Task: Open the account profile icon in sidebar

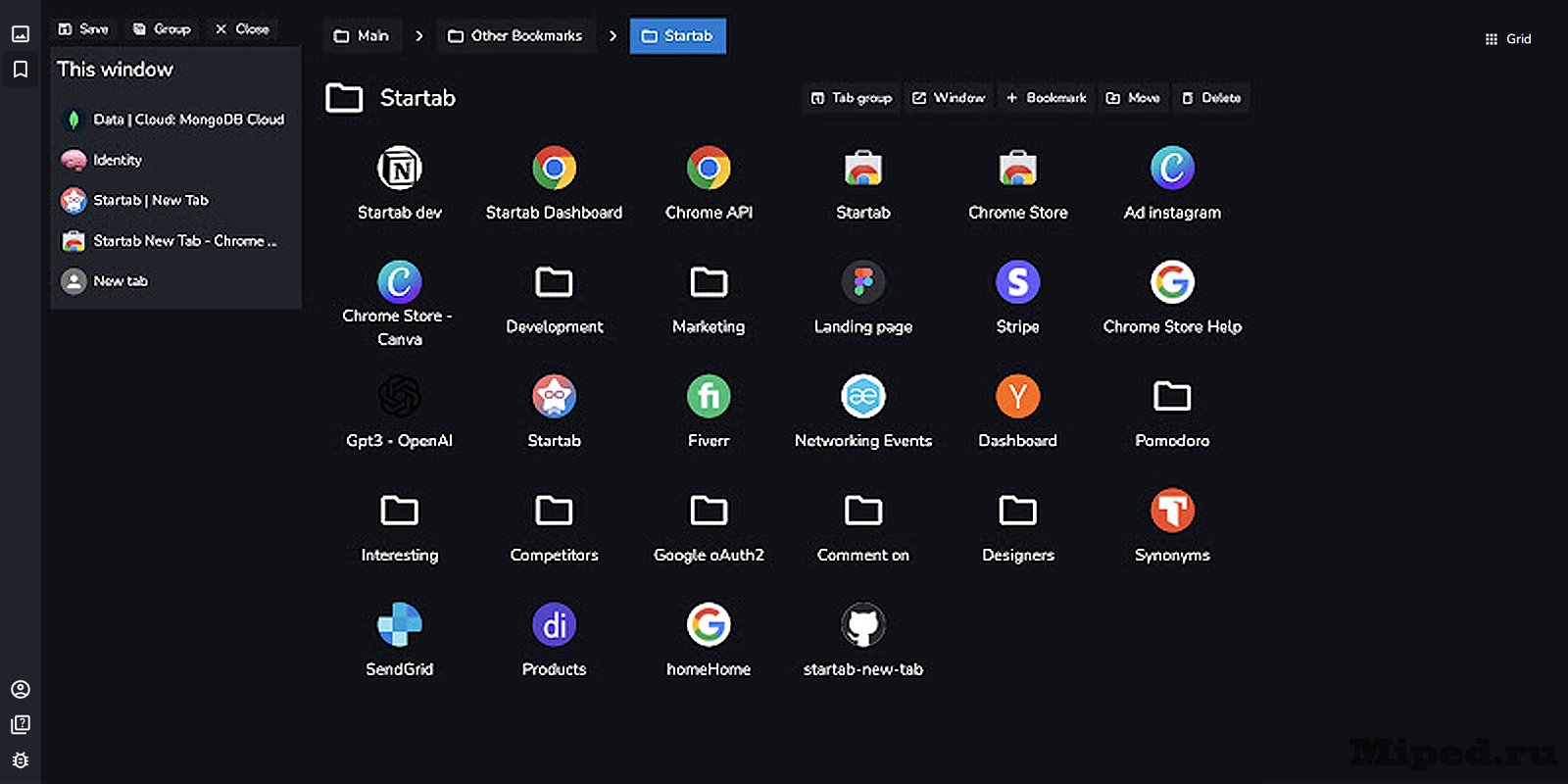Action: click(x=21, y=690)
